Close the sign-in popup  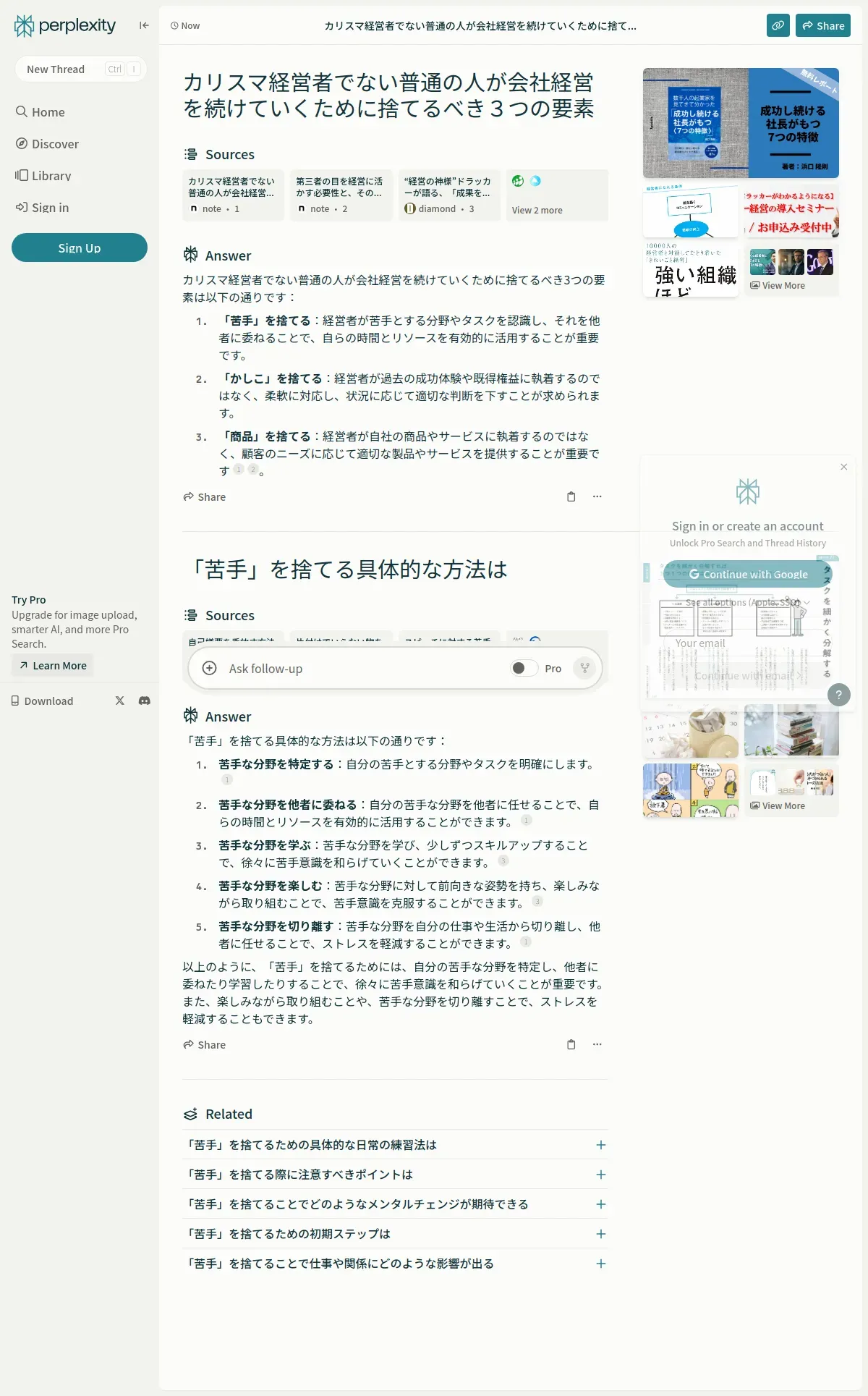point(843,467)
